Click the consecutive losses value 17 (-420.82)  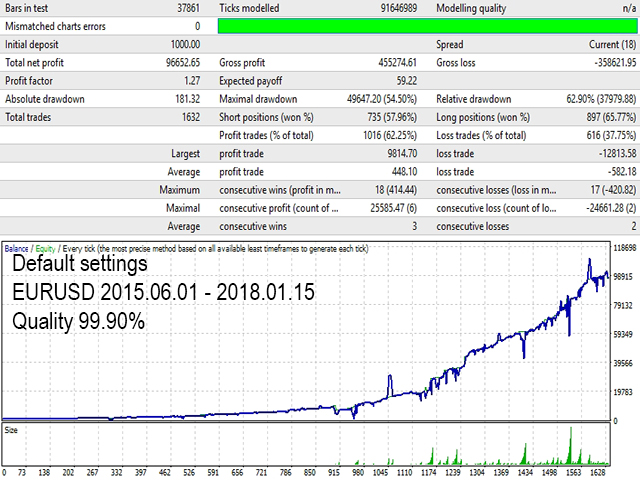point(613,190)
